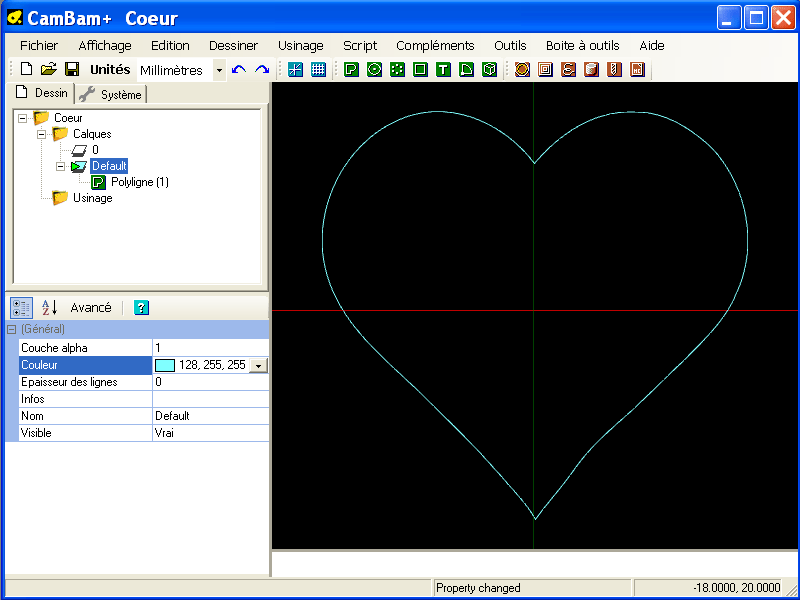Viewport: 800px width, 600px height.
Task: Open the Compléments menu
Action: pos(435,45)
